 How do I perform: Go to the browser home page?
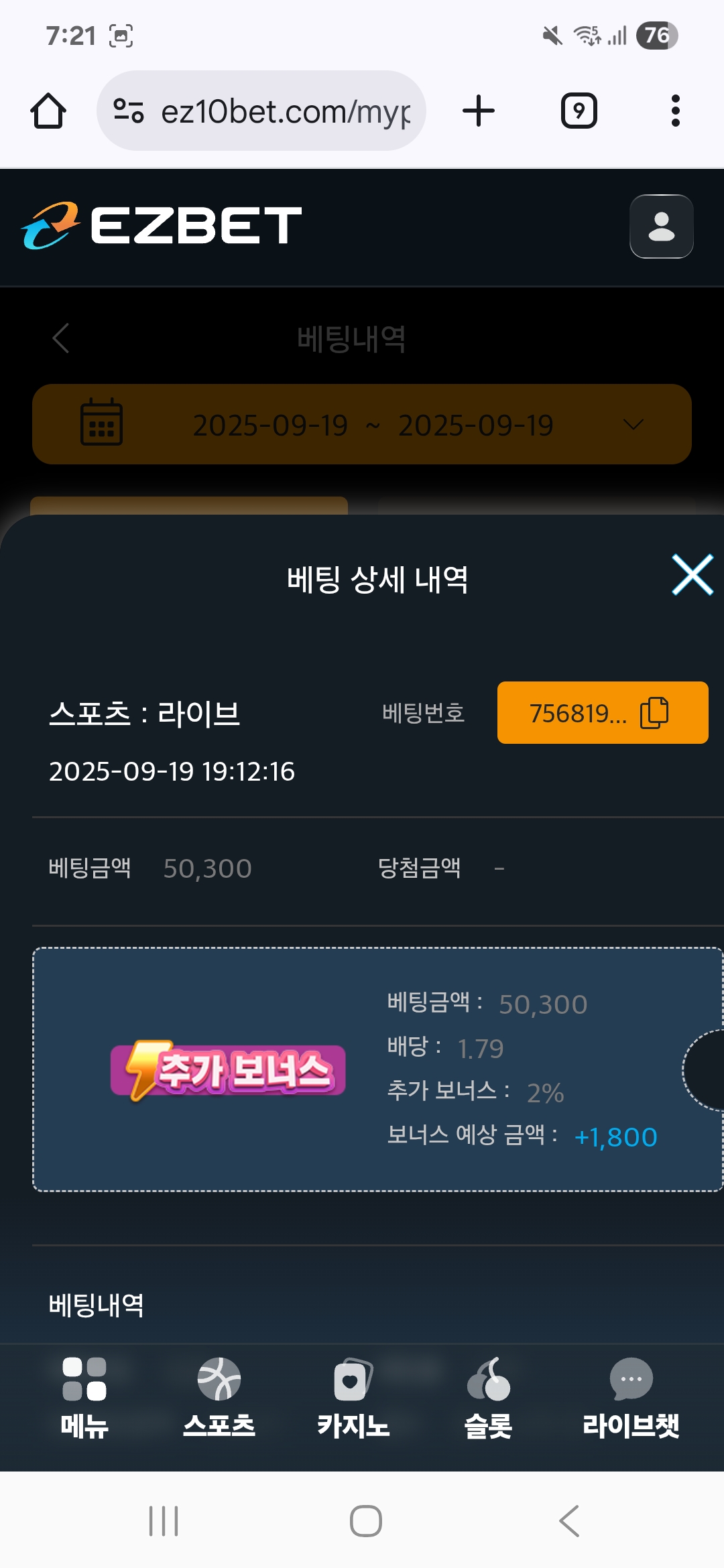click(x=48, y=111)
